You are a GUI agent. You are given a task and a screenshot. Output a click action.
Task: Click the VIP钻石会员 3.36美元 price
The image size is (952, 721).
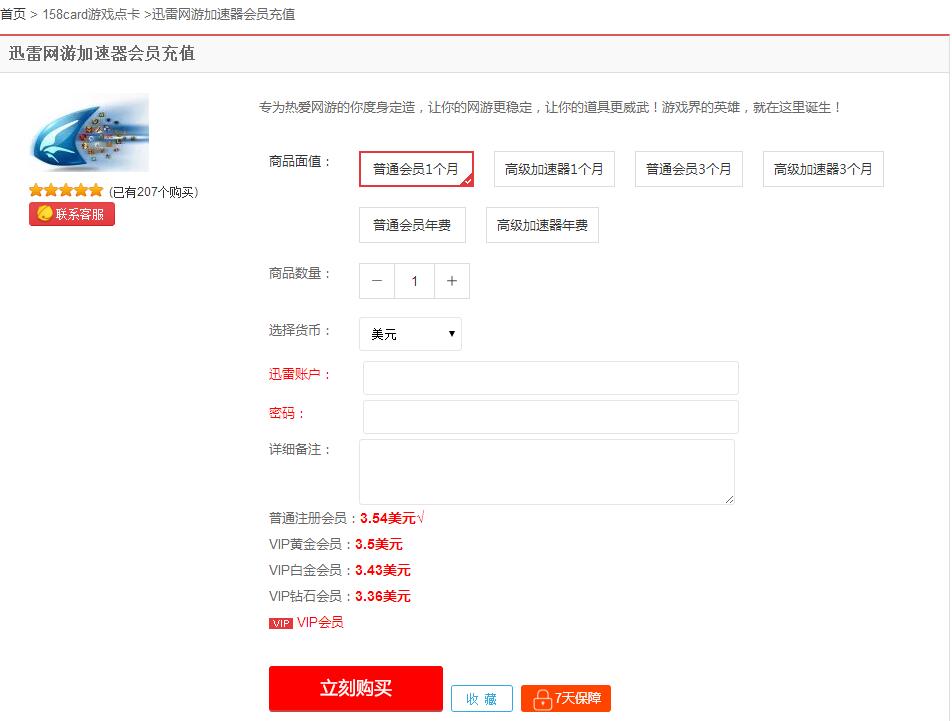tap(382, 597)
